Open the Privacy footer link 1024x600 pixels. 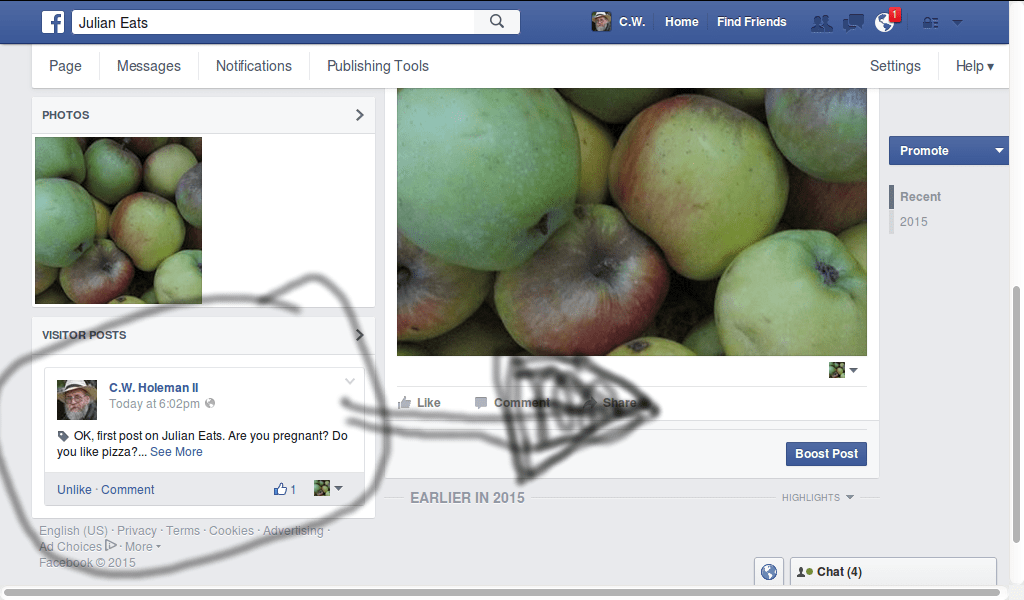pyautogui.click(x=137, y=530)
